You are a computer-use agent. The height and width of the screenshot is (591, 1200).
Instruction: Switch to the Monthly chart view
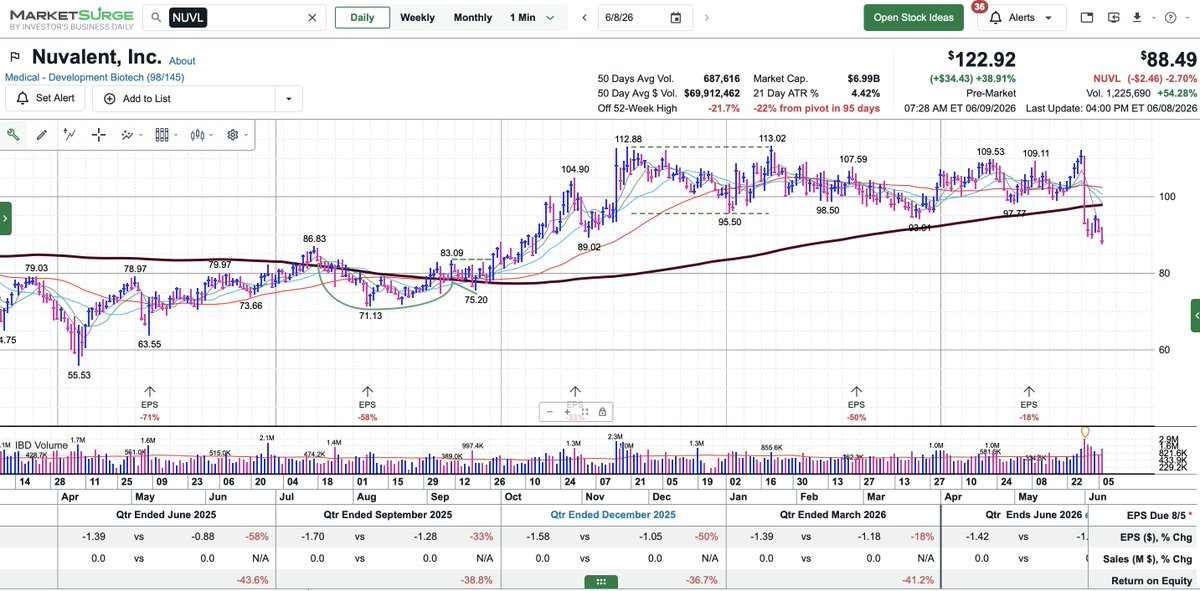coord(473,17)
